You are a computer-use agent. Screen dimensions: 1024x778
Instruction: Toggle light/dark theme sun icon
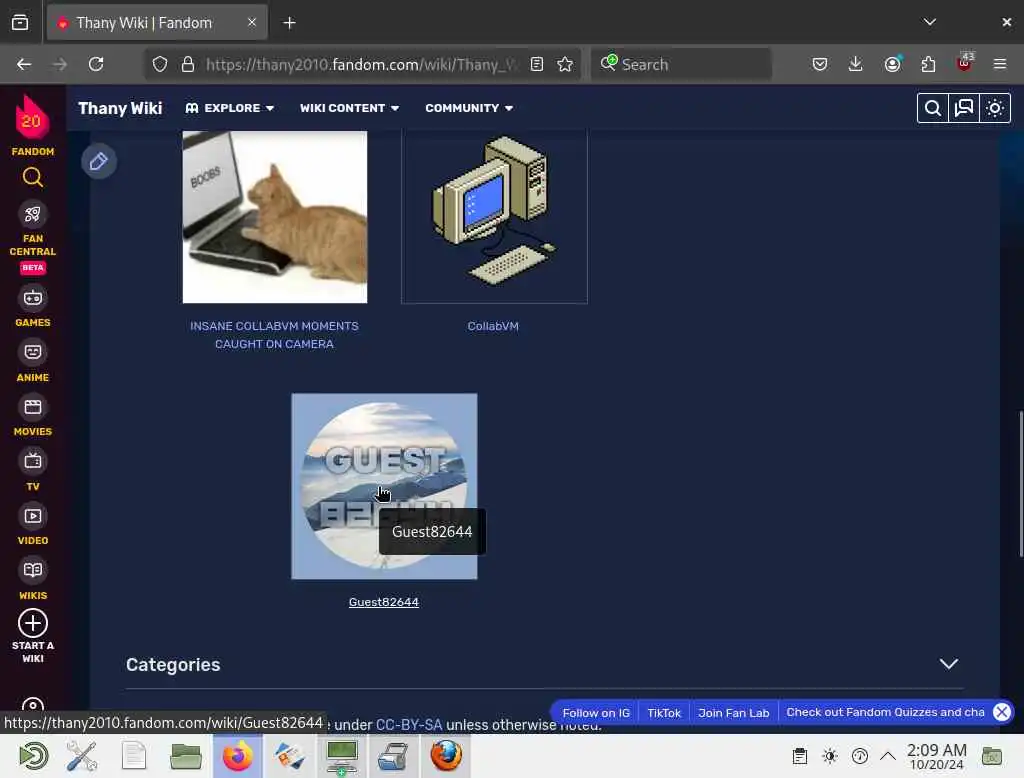[x=995, y=108]
